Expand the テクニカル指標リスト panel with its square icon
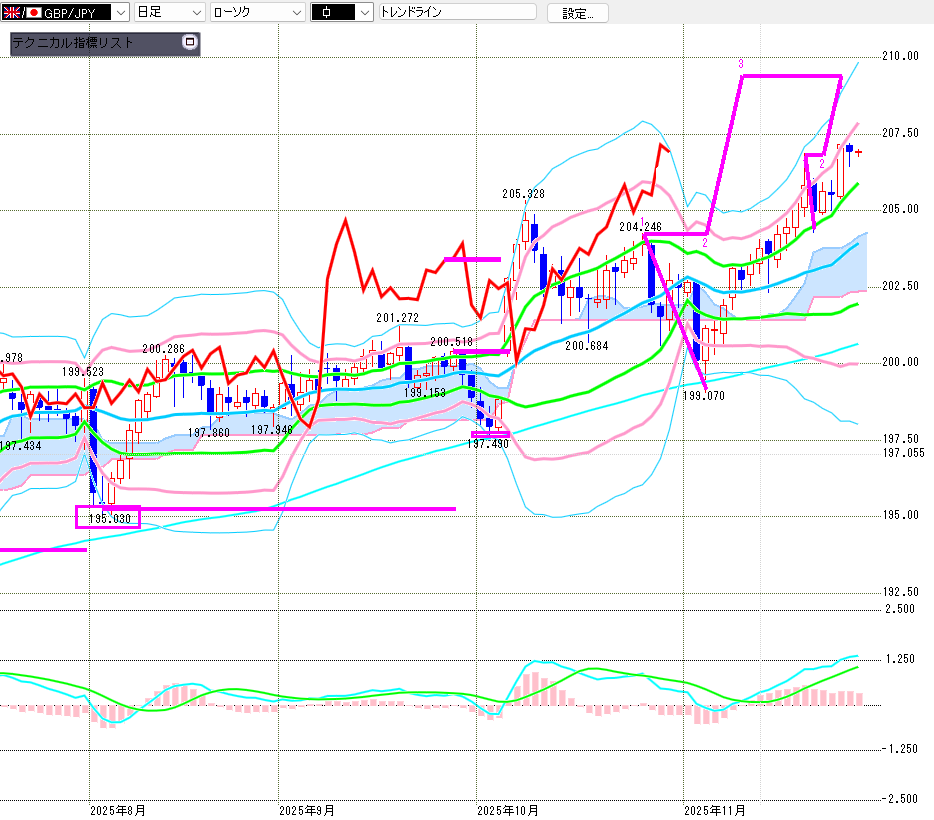Viewport: 934px width, 820px height. 189,43
